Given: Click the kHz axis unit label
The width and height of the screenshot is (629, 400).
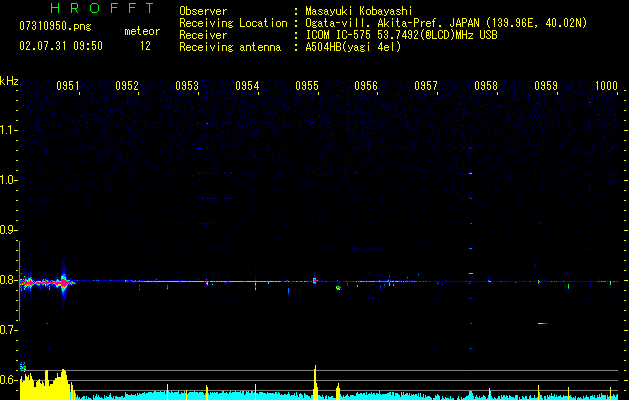Looking at the screenshot, I should pos(9,81).
